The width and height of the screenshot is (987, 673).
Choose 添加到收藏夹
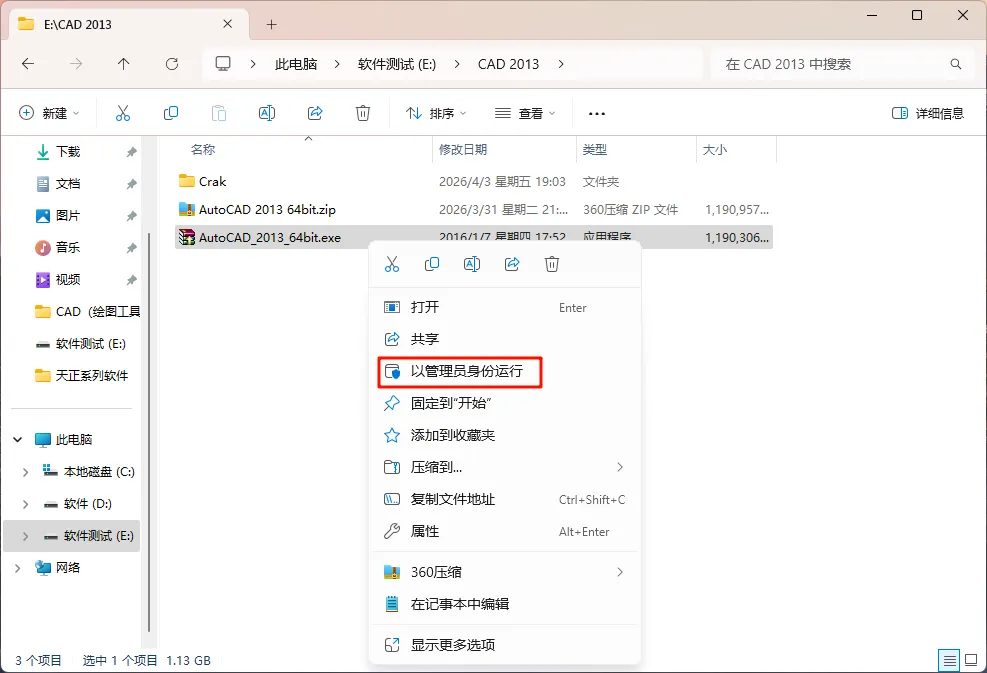(505, 435)
